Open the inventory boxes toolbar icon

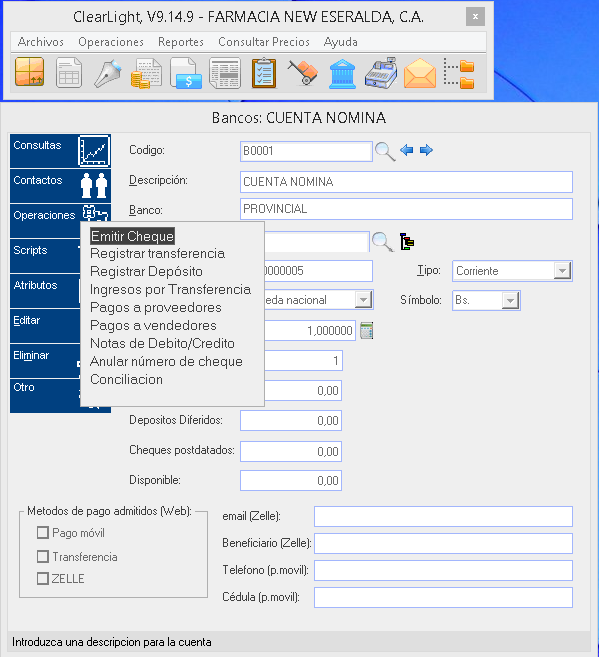tap(30, 72)
